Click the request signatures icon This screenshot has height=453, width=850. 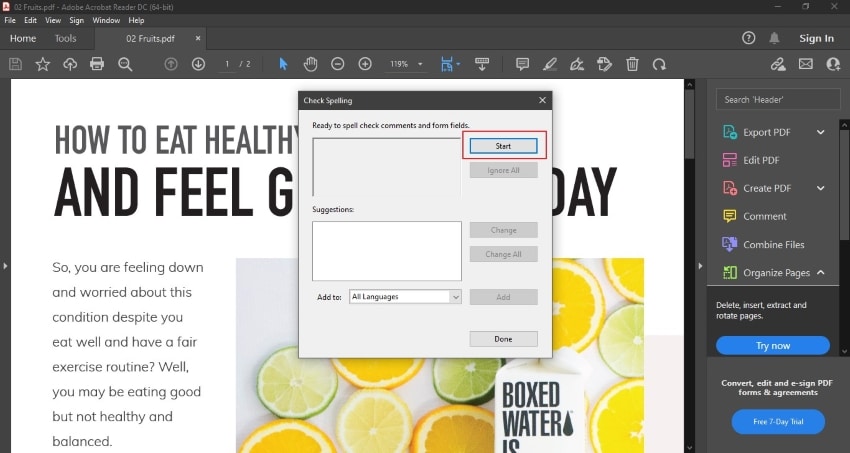[x=604, y=64]
